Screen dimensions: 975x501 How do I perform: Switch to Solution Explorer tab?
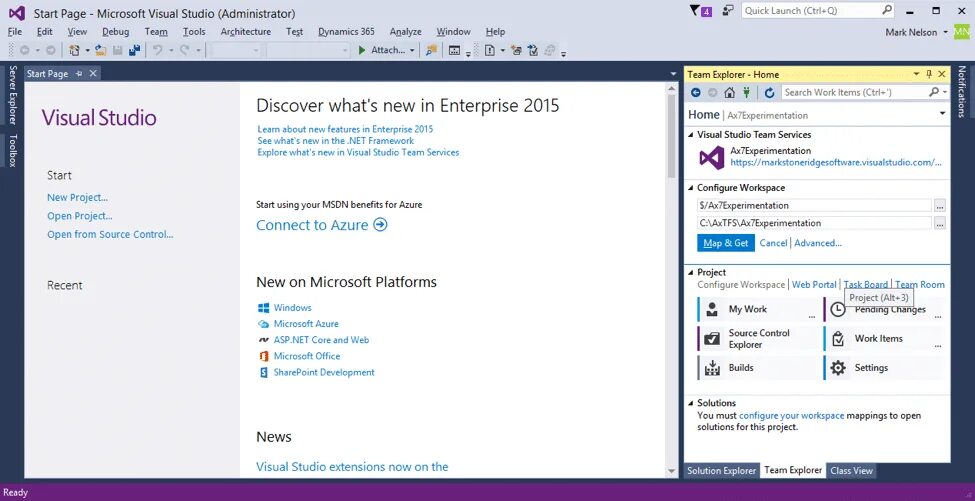pyautogui.click(x=721, y=471)
